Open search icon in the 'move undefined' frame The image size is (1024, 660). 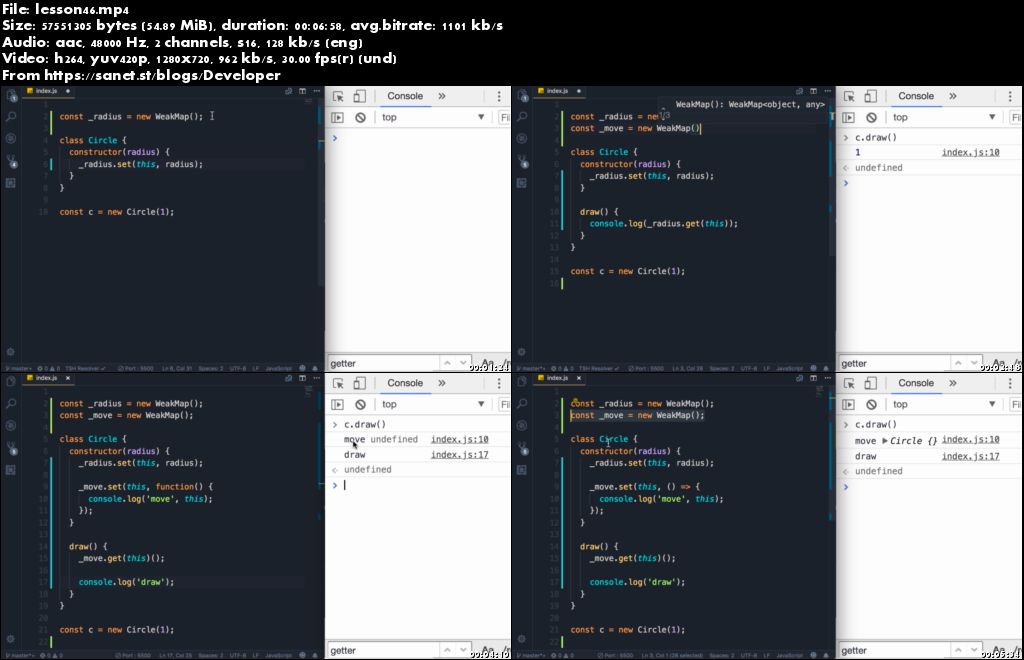11,404
